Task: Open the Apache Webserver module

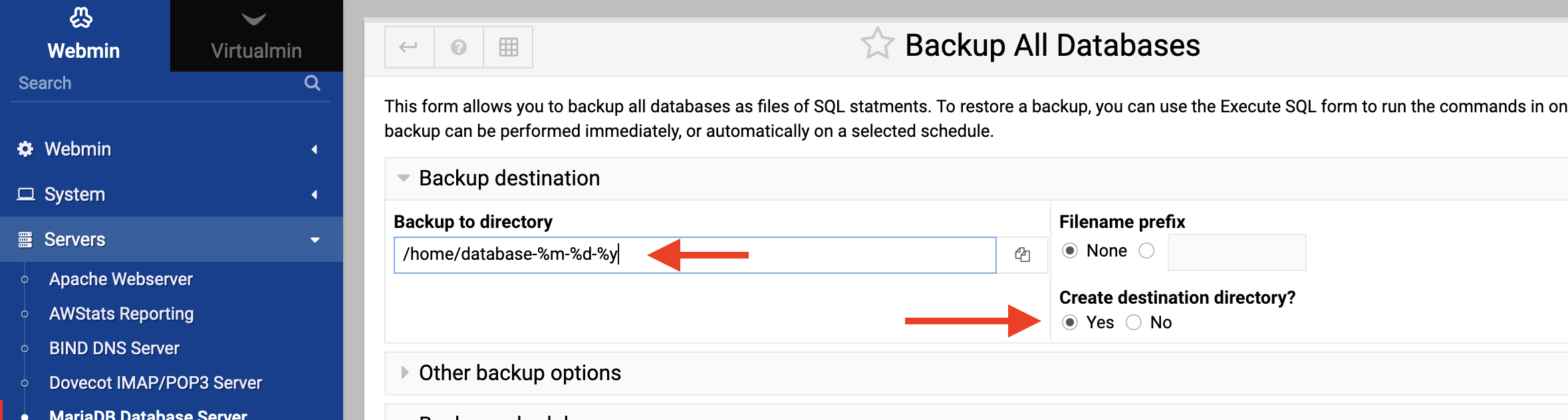Action: [121, 279]
